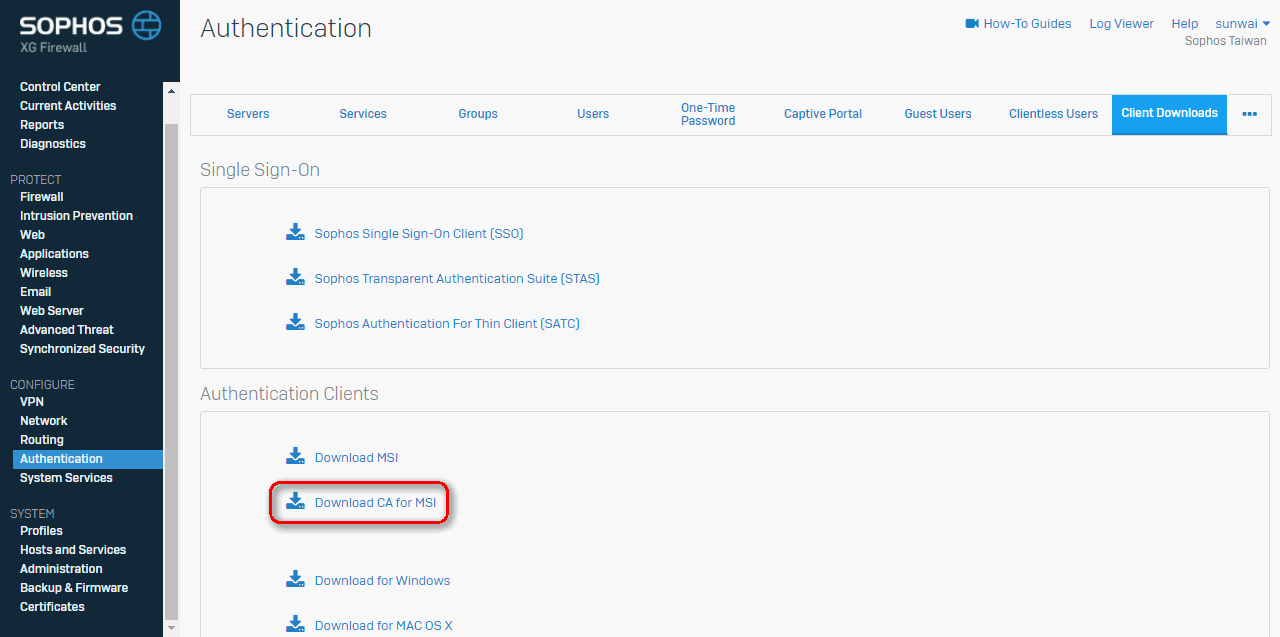Image resolution: width=1280 pixels, height=637 pixels.
Task: Expand the sunwai user dropdown
Action: point(1242,24)
